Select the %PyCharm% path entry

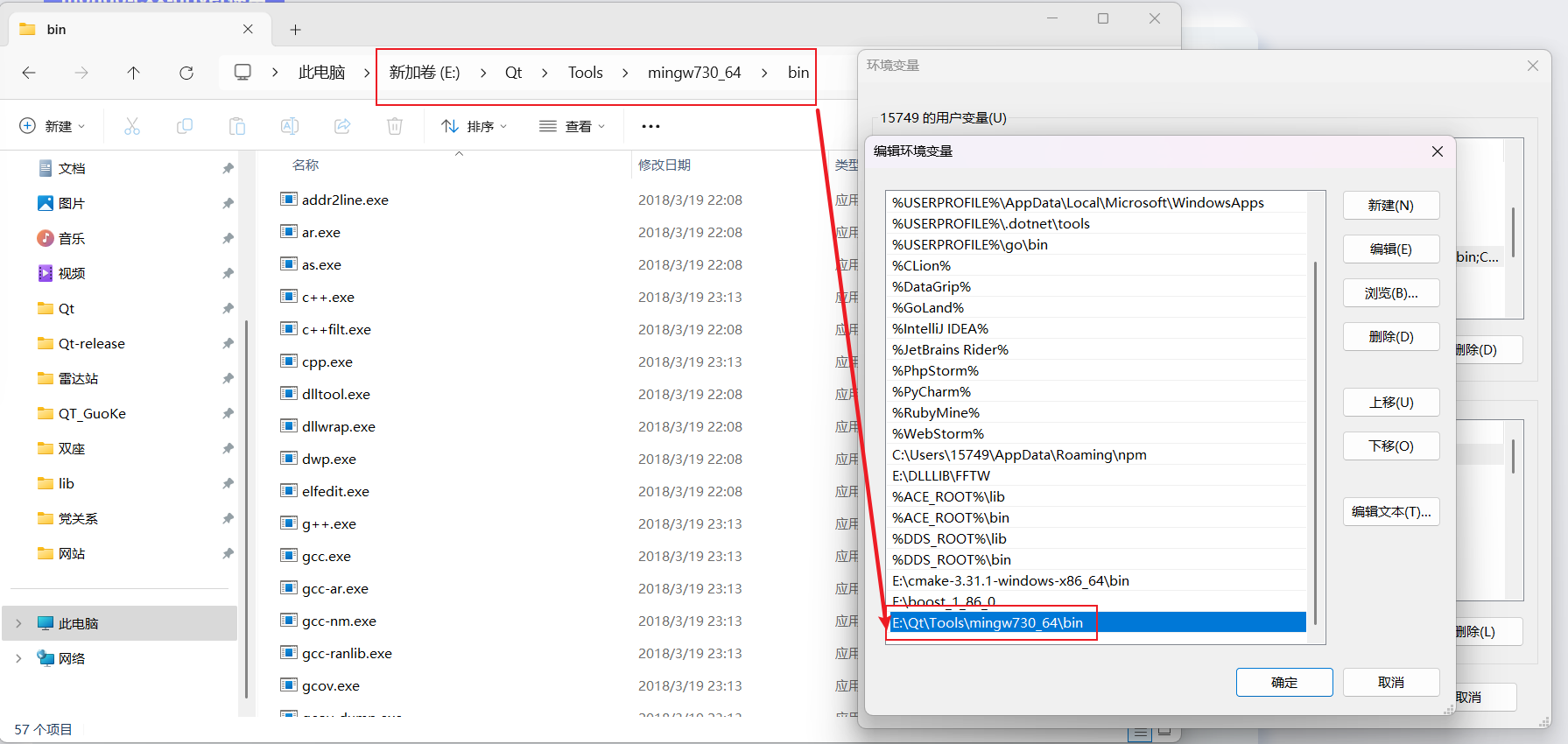pos(932,392)
